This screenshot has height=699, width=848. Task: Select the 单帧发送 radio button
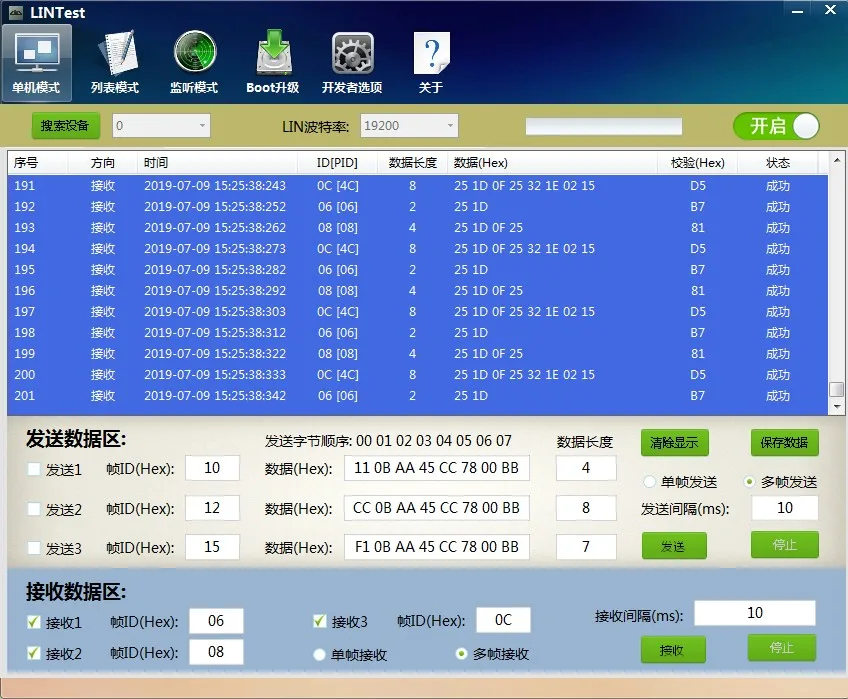tap(649, 482)
